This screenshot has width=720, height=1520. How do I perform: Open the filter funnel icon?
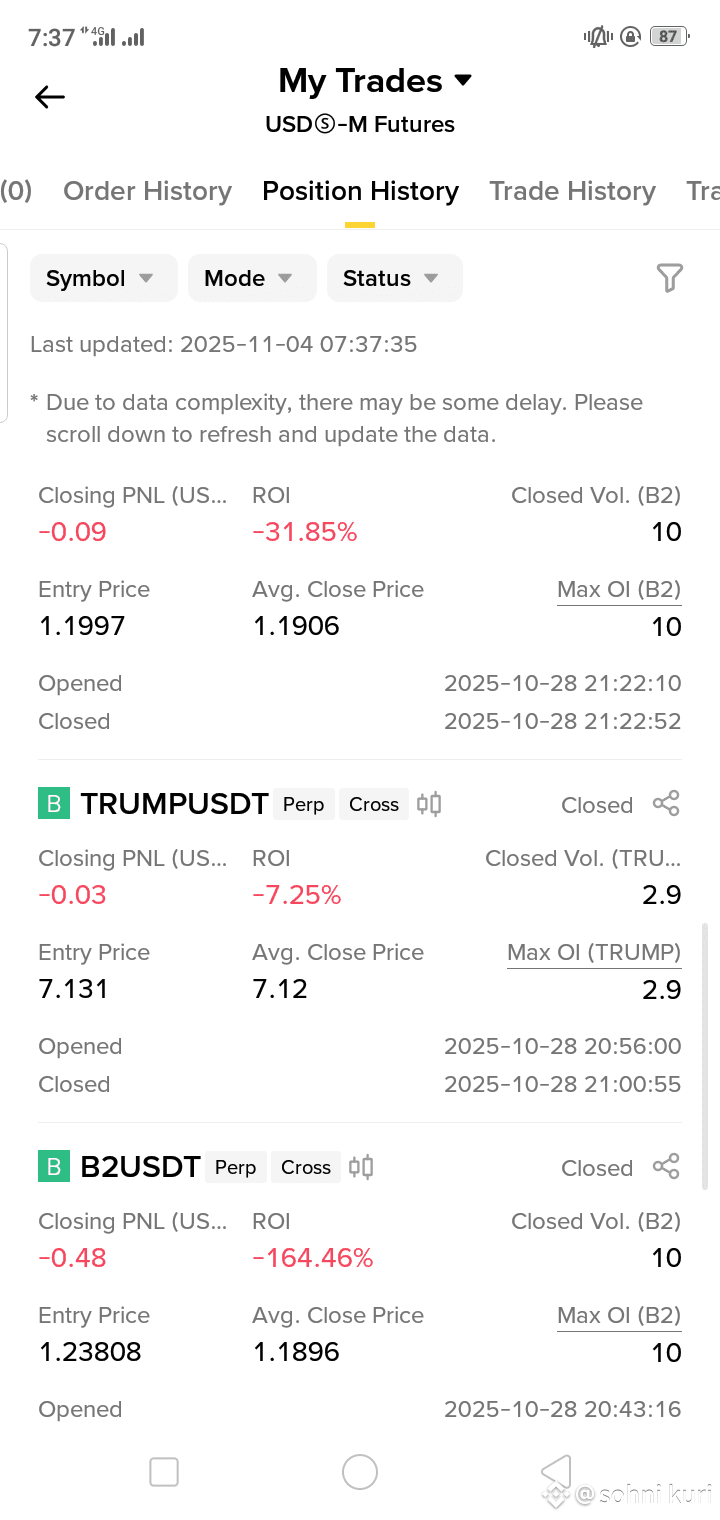(669, 278)
